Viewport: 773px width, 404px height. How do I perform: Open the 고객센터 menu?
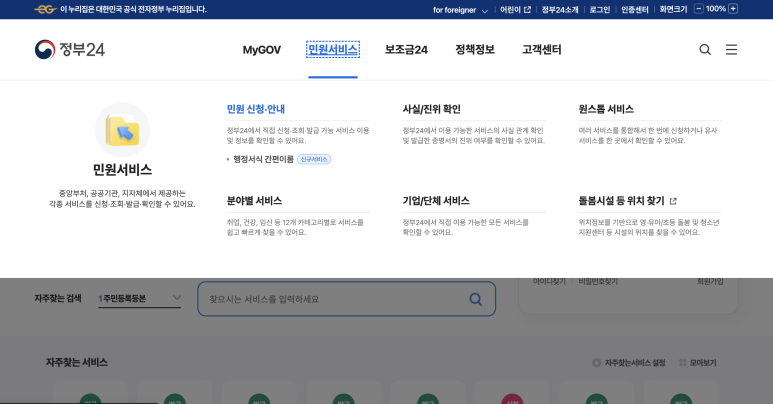(542, 50)
